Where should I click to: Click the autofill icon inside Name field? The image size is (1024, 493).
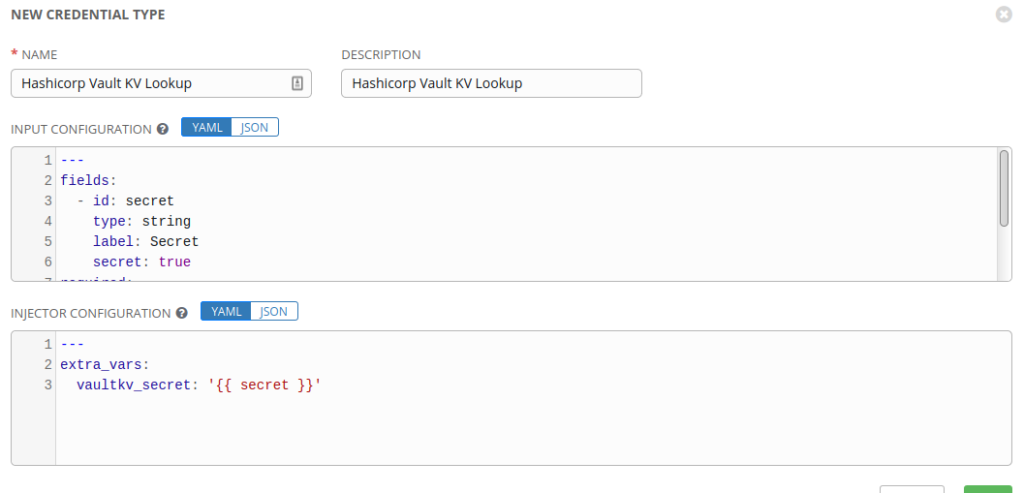tap(297, 84)
